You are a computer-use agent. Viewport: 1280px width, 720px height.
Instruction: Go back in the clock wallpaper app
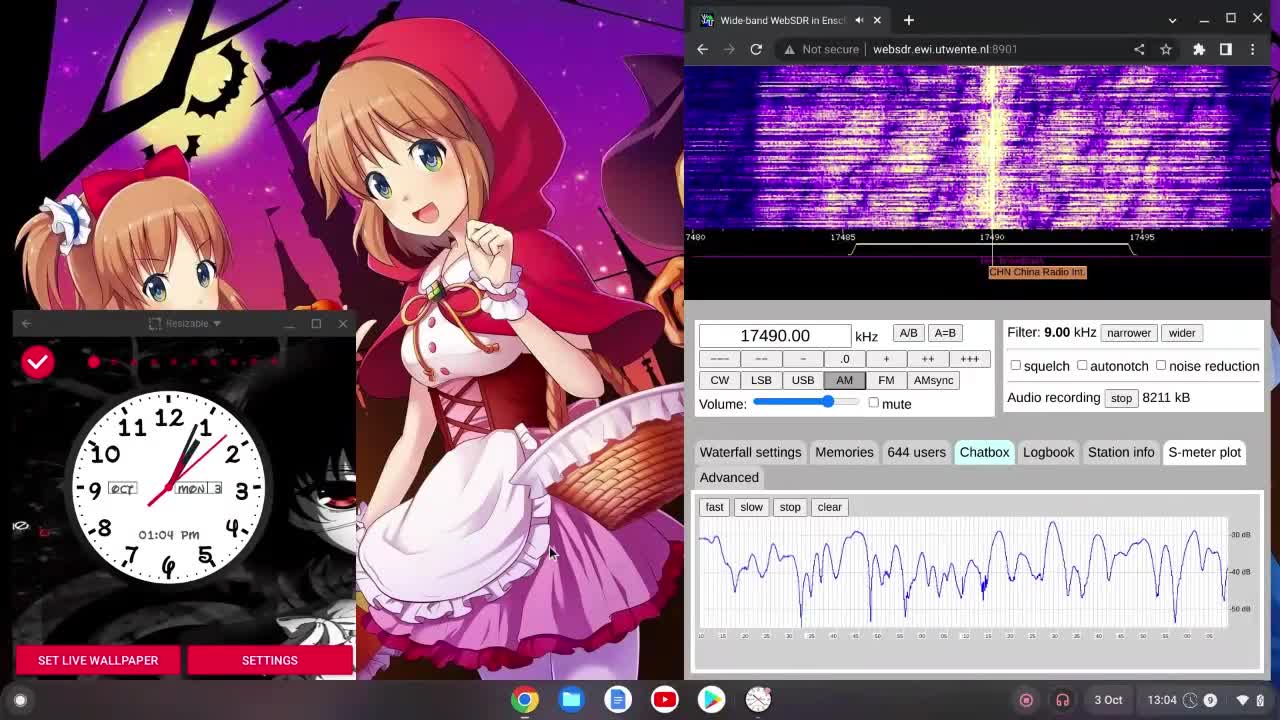[x=26, y=323]
